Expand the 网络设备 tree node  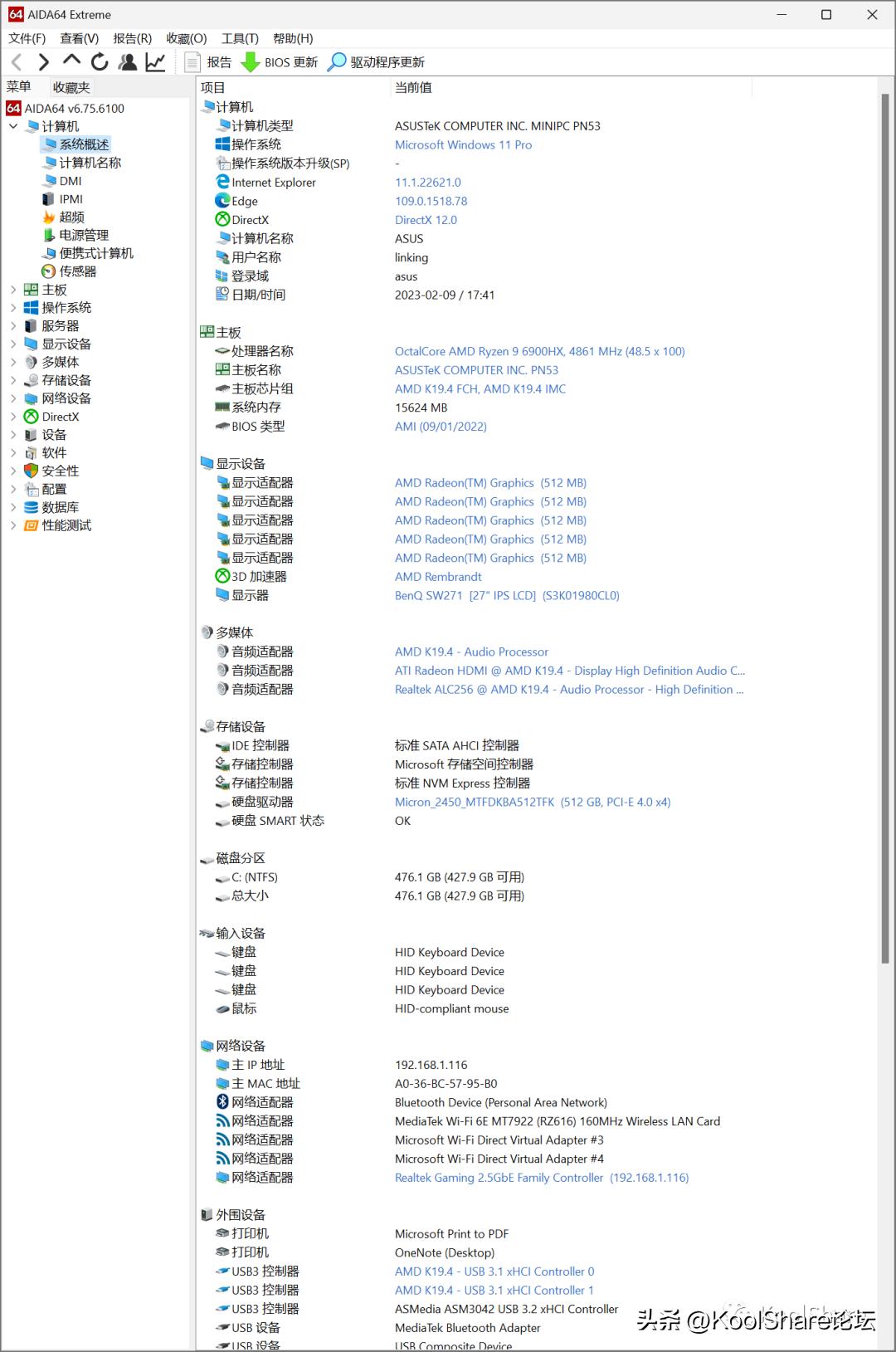click(x=13, y=398)
